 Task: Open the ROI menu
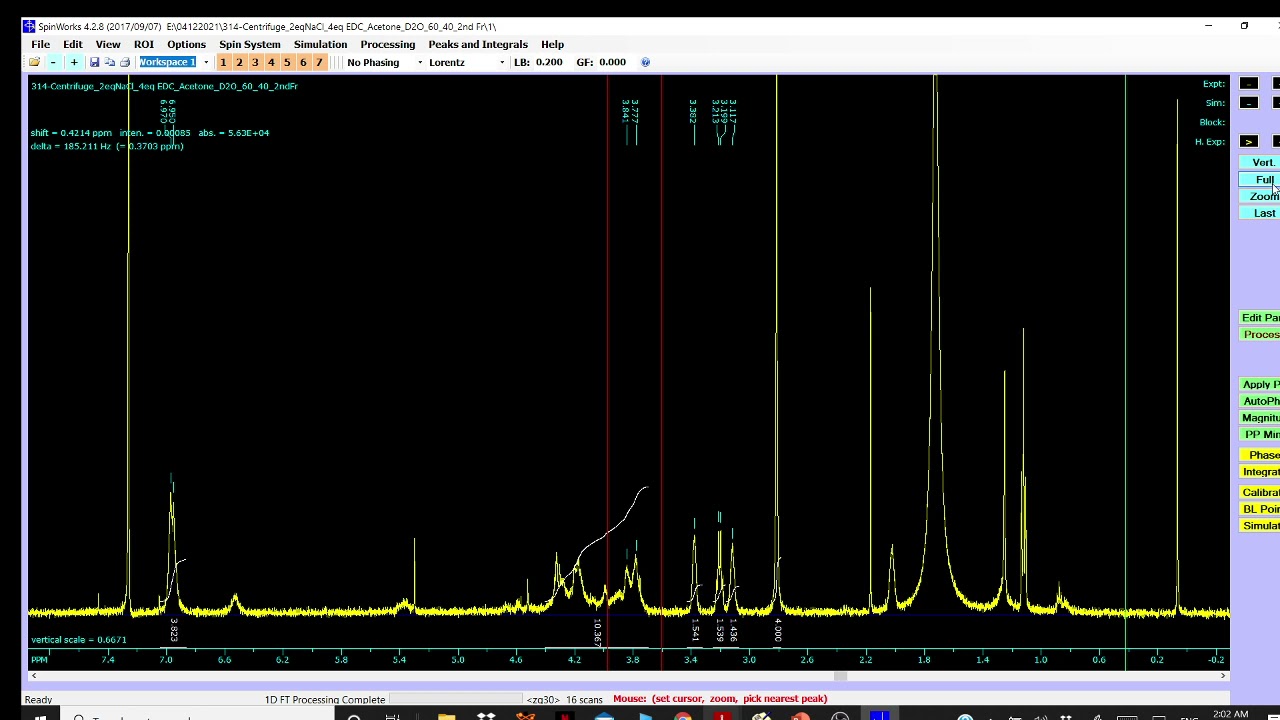(144, 44)
